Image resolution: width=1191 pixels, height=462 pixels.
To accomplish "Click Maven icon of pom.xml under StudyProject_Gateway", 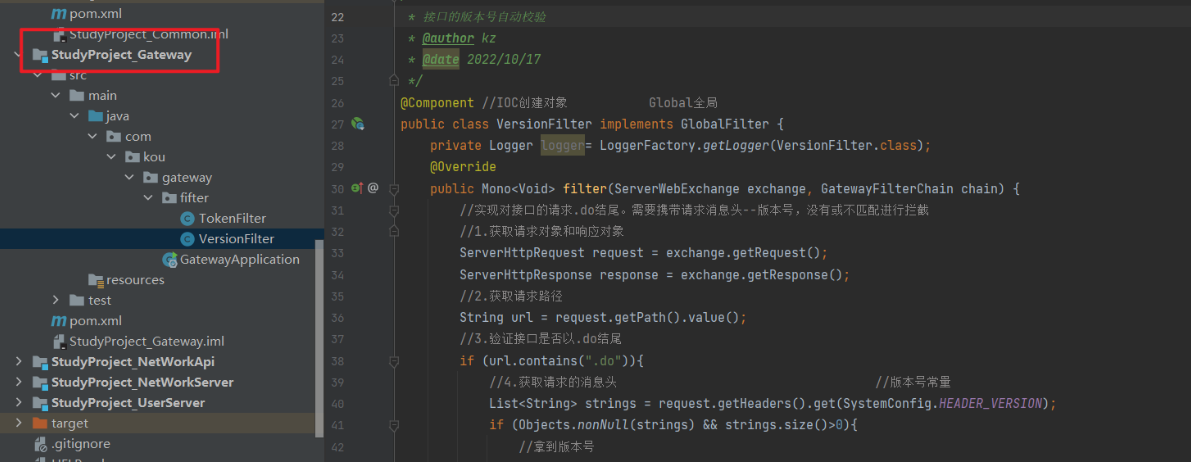I will [58, 321].
